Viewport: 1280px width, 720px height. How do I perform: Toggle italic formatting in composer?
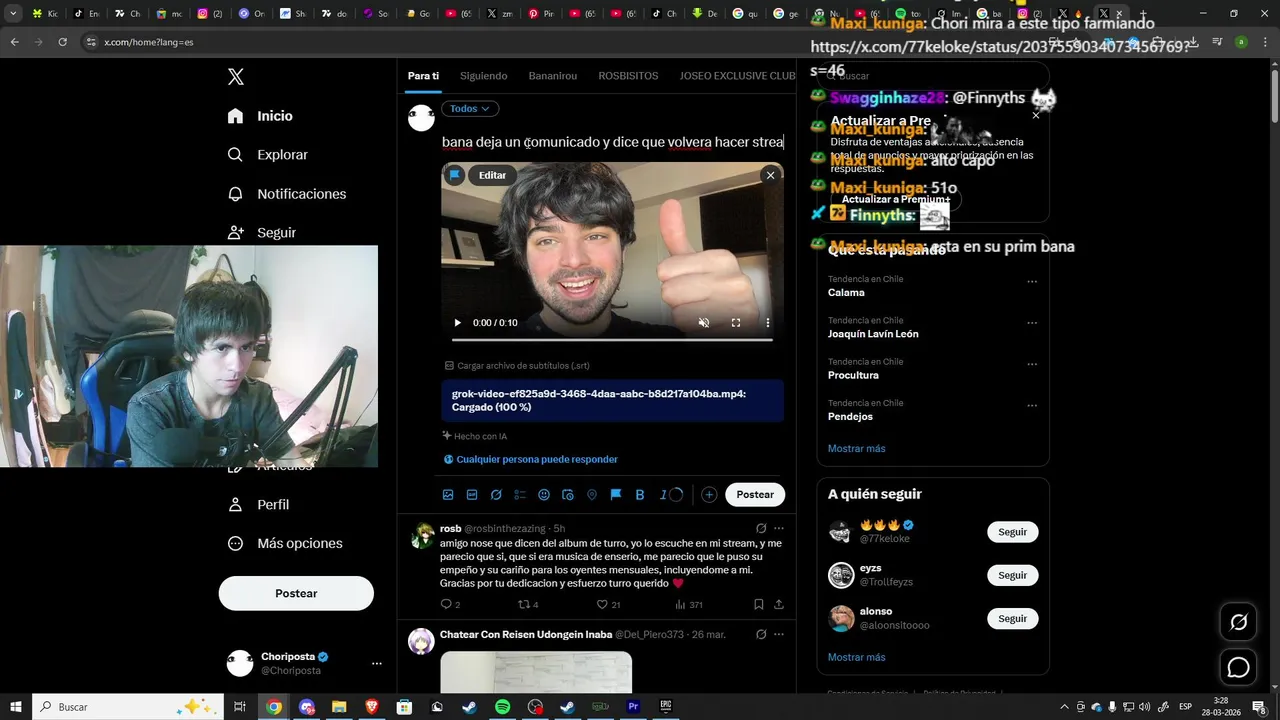point(663,495)
